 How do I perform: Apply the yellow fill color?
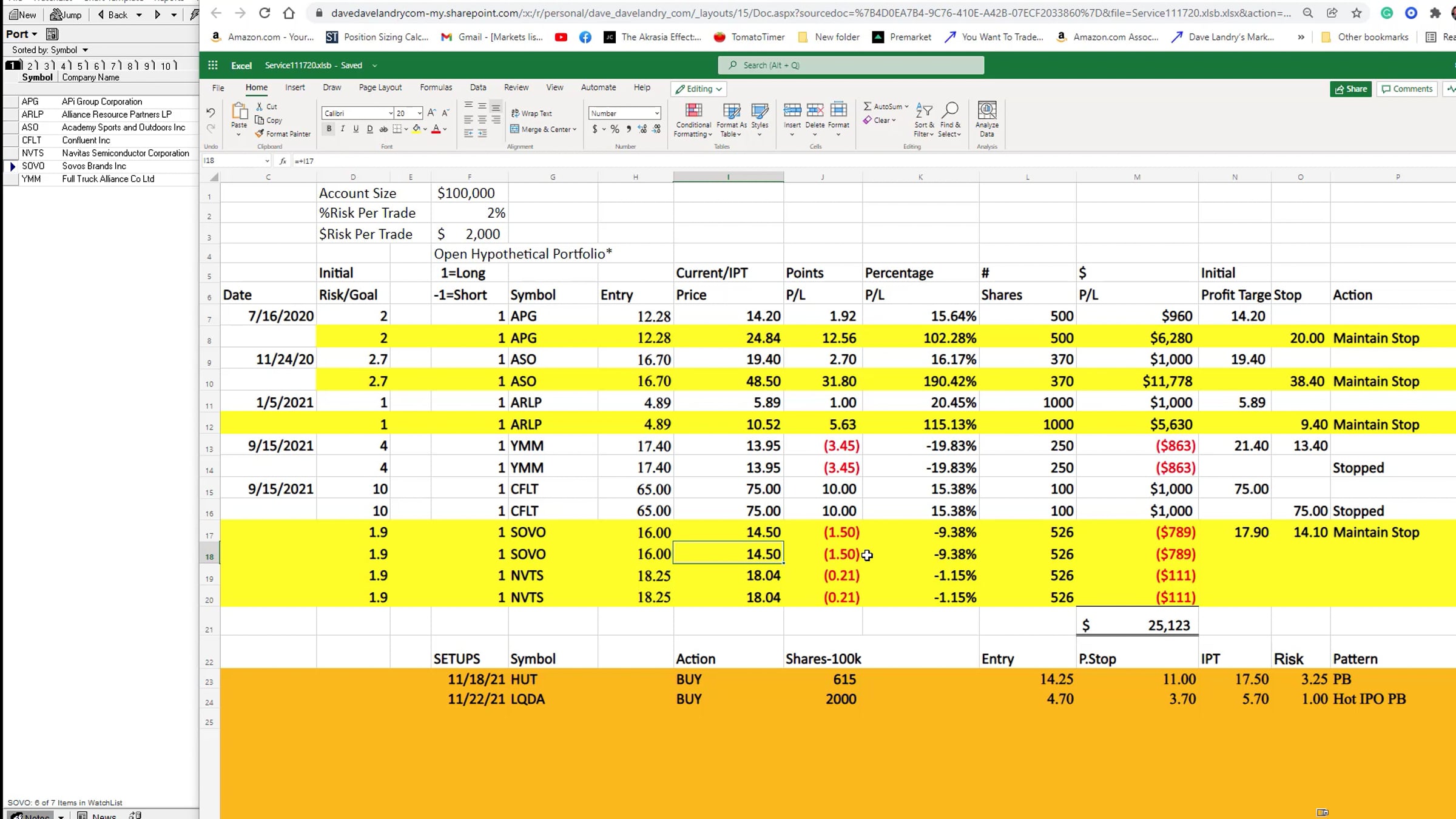point(416,129)
